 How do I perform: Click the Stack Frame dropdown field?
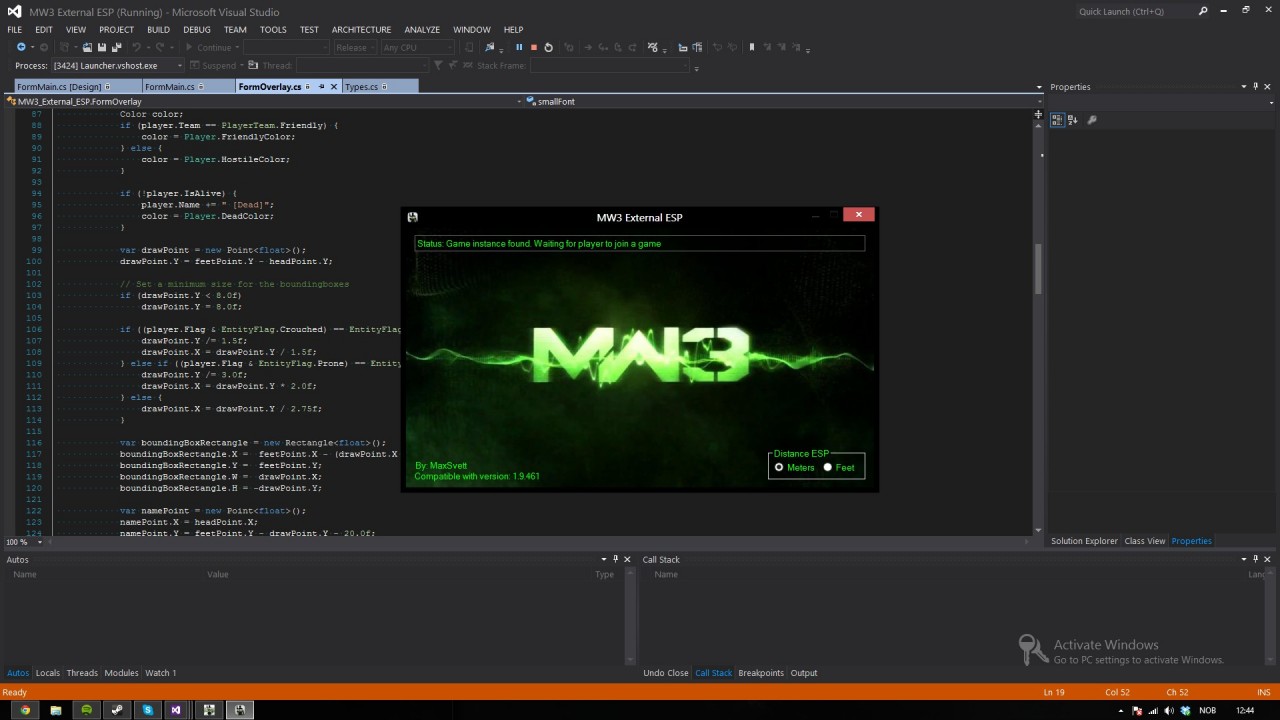[608, 65]
